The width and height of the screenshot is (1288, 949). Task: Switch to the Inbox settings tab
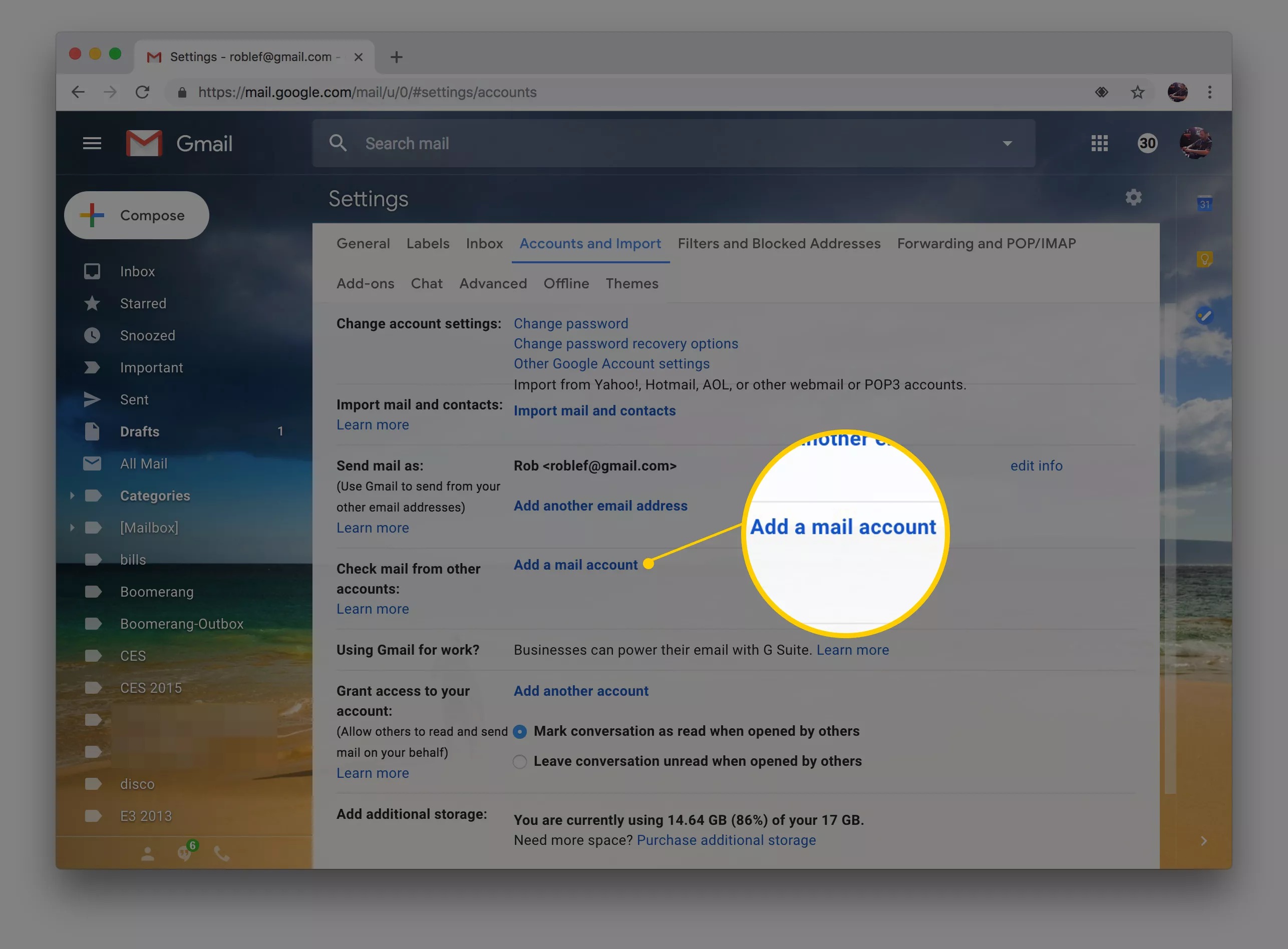pos(485,244)
